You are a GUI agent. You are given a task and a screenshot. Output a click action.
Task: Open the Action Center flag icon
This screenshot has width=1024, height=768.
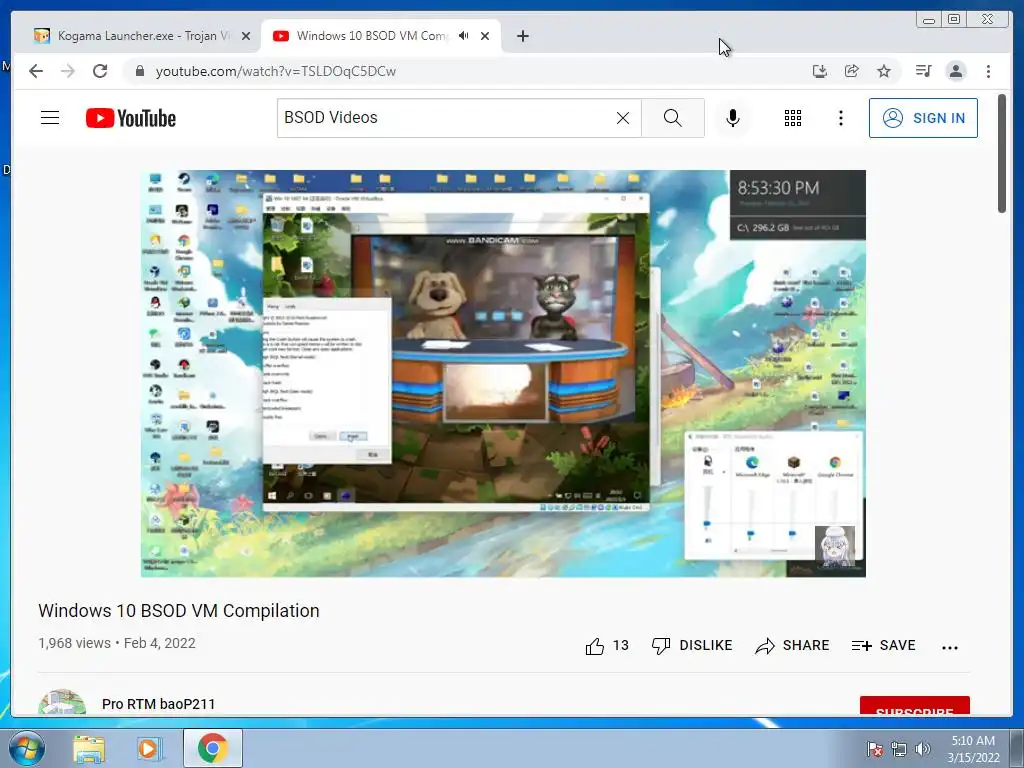coord(875,749)
